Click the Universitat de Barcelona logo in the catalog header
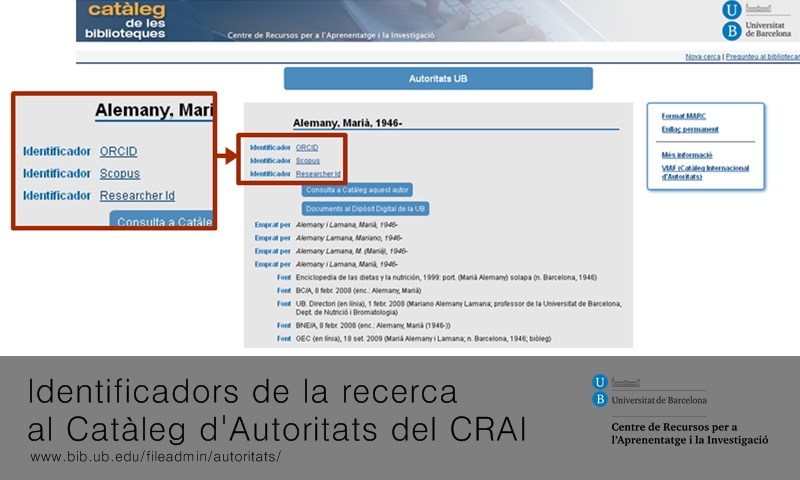The image size is (800, 480). click(x=756, y=20)
